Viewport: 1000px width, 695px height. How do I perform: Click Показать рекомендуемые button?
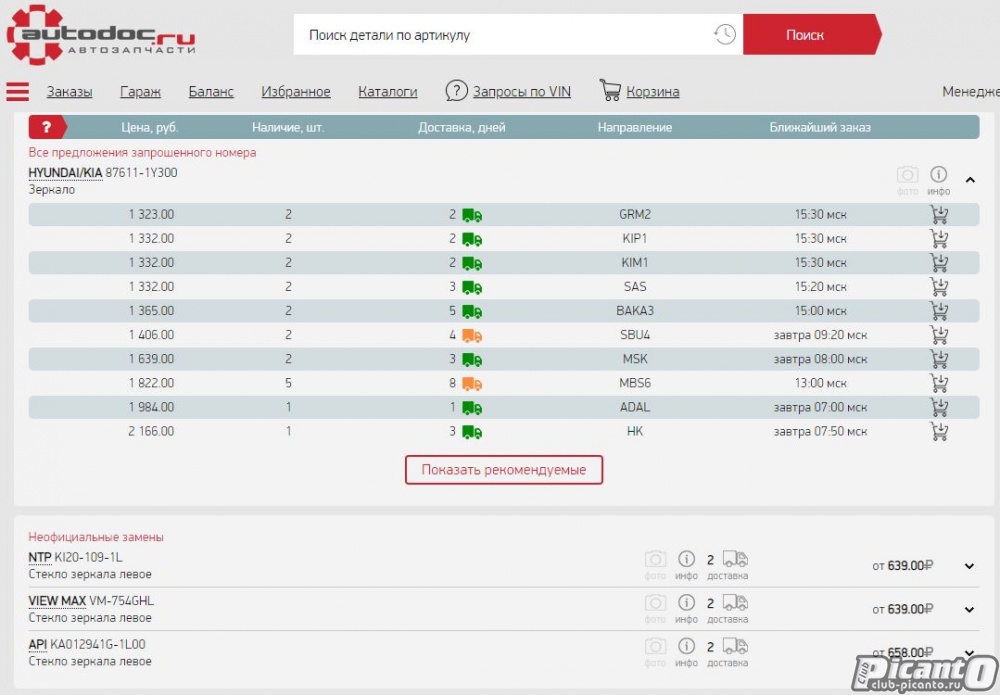tap(504, 470)
